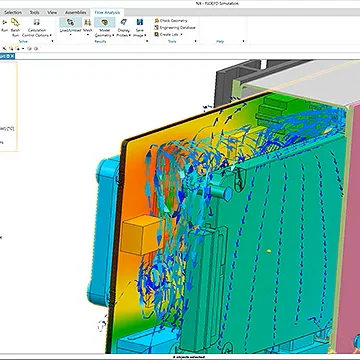Click the Load/Unload results icon

pyautogui.click(x=70, y=23)
